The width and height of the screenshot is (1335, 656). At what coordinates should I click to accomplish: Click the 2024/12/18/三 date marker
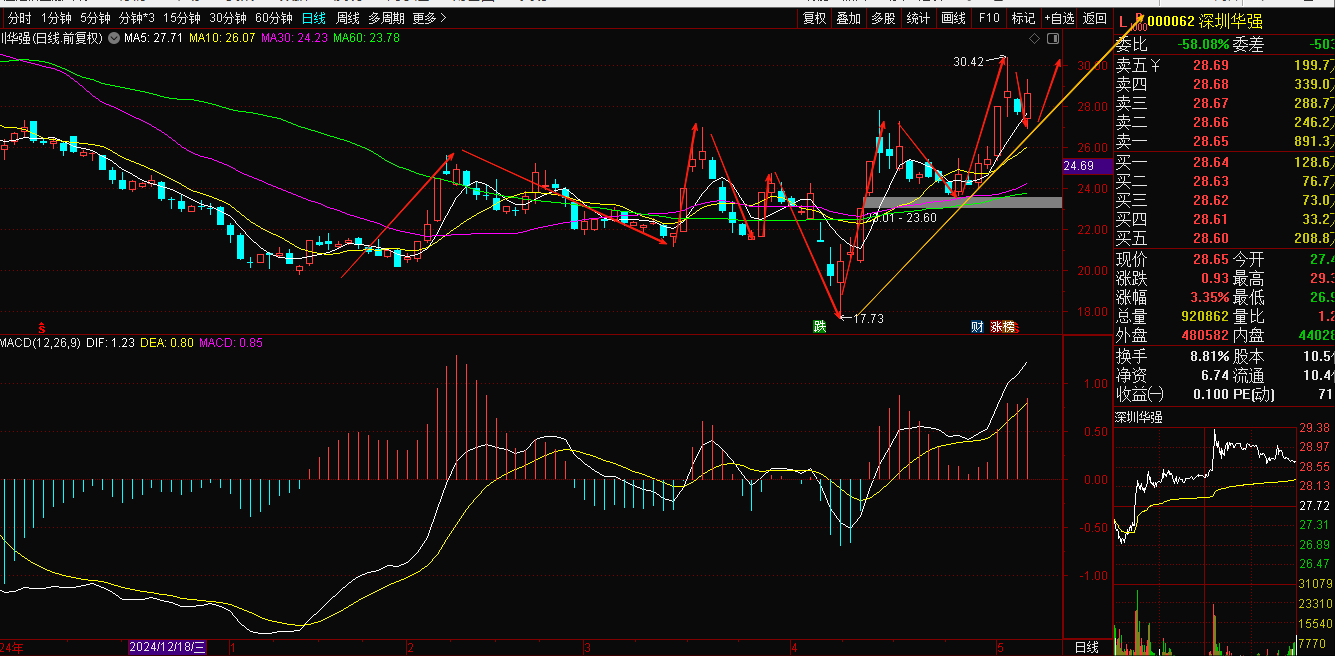168,647
